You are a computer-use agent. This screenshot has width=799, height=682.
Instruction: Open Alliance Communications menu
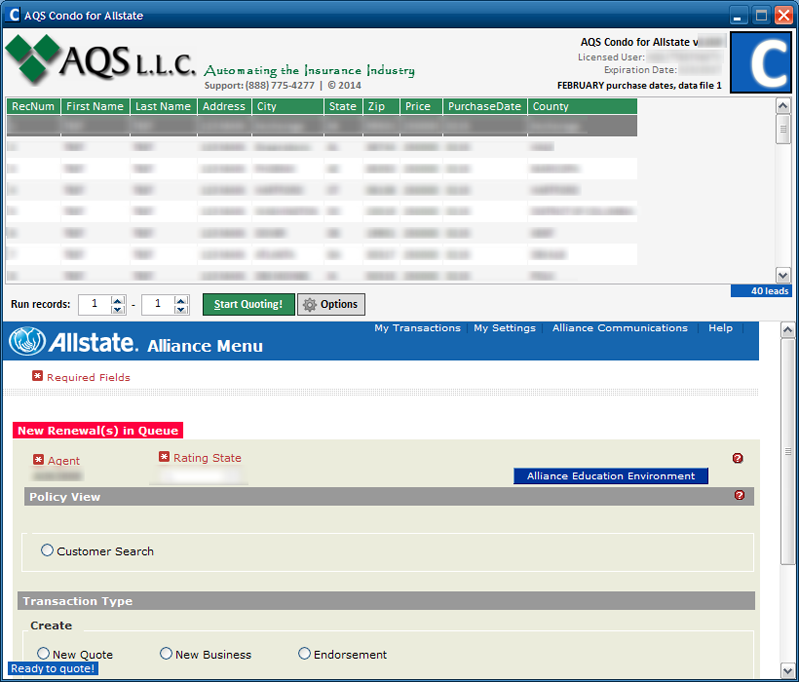620,328
